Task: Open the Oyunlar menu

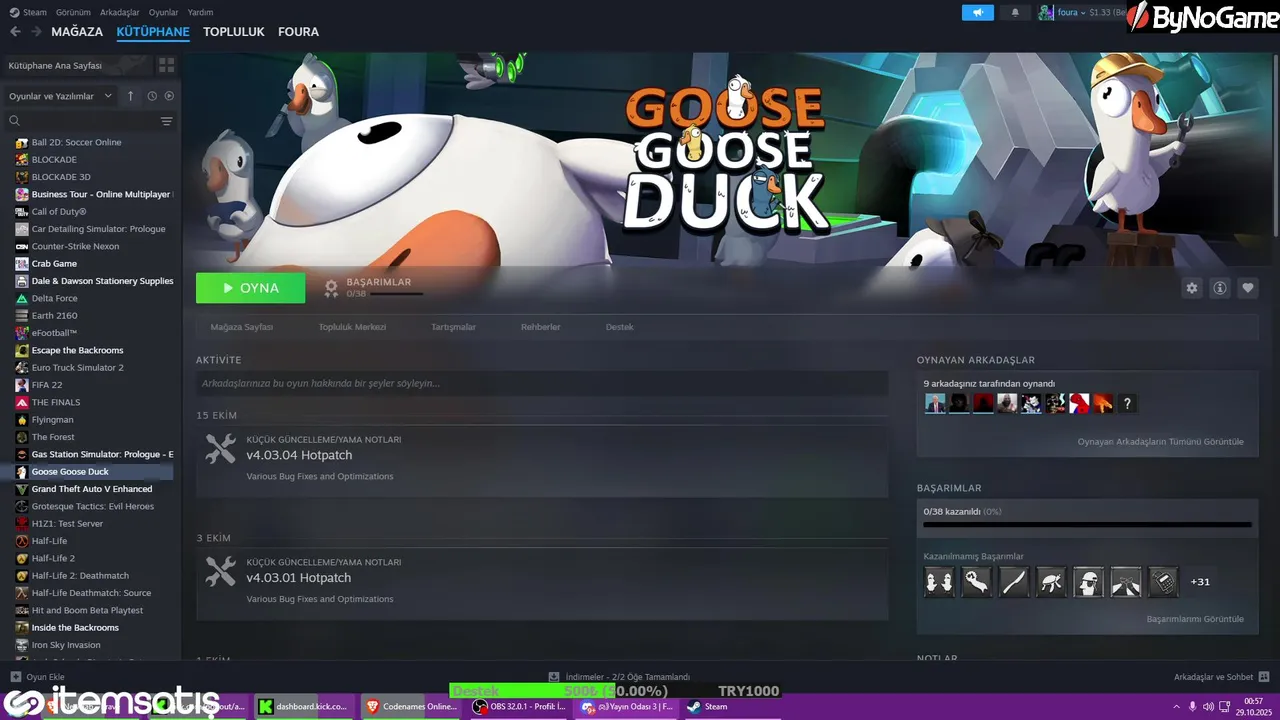Action: (x=163, y=12)
